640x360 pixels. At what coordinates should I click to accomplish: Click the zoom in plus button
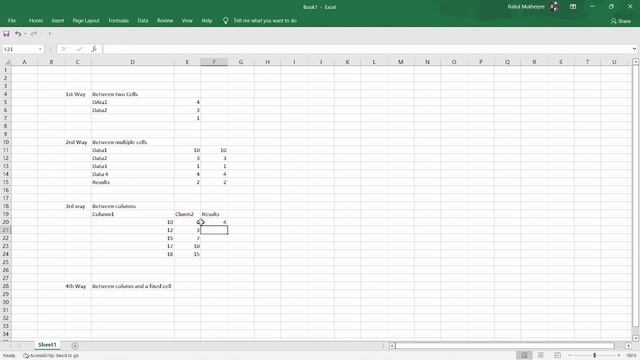coord(619,356)
